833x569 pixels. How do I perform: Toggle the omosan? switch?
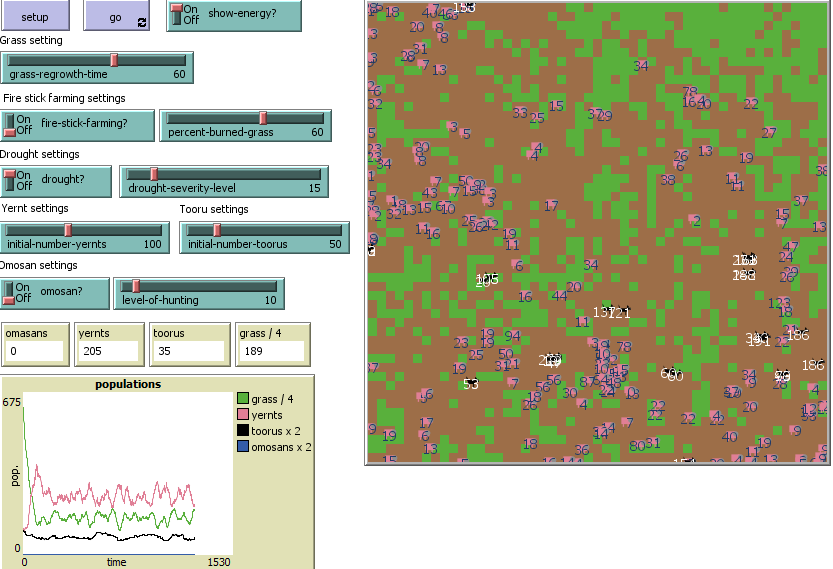[55, 293]
